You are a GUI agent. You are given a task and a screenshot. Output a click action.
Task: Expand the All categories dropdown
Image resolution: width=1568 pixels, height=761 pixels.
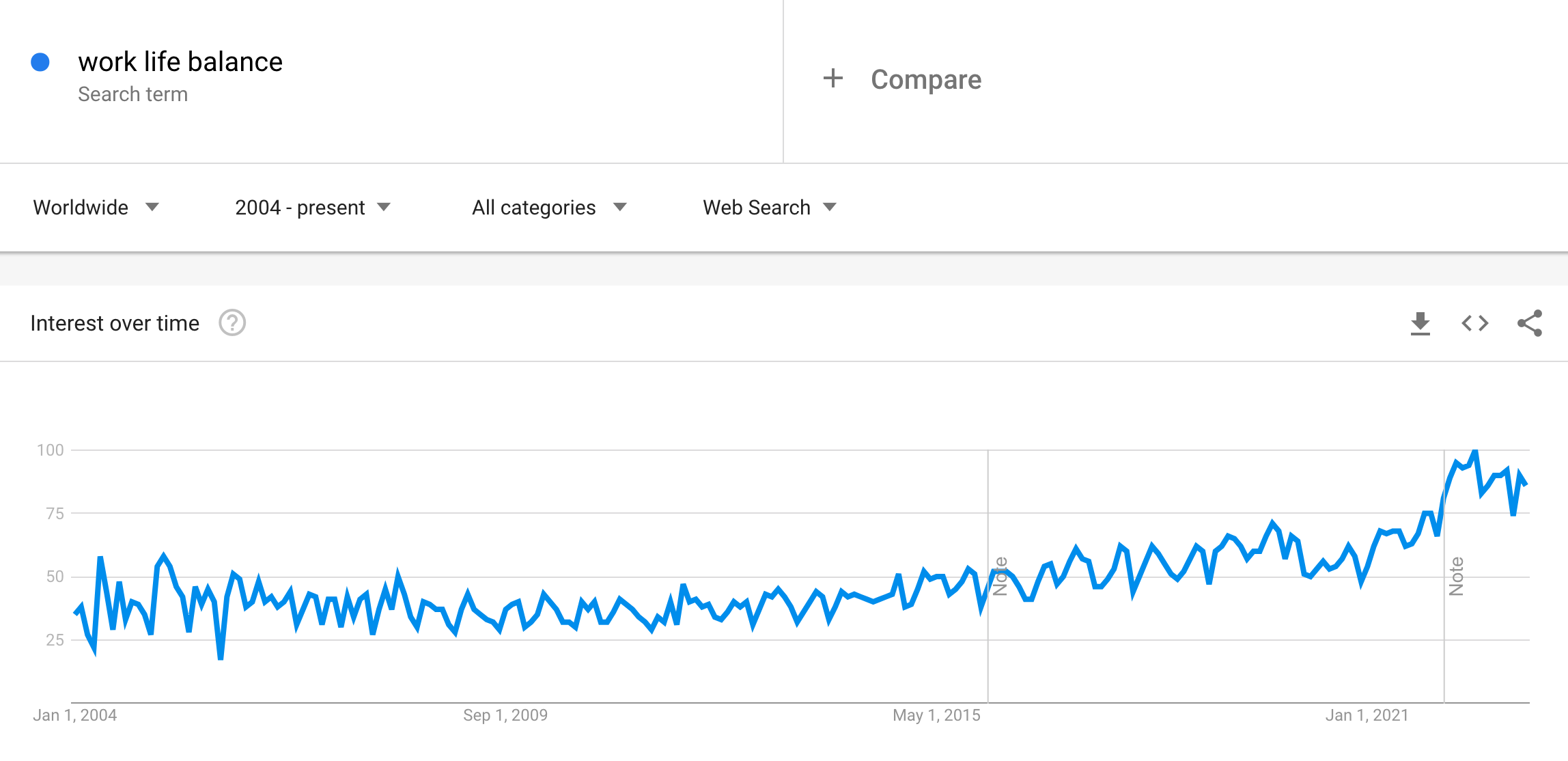point(549,207)
